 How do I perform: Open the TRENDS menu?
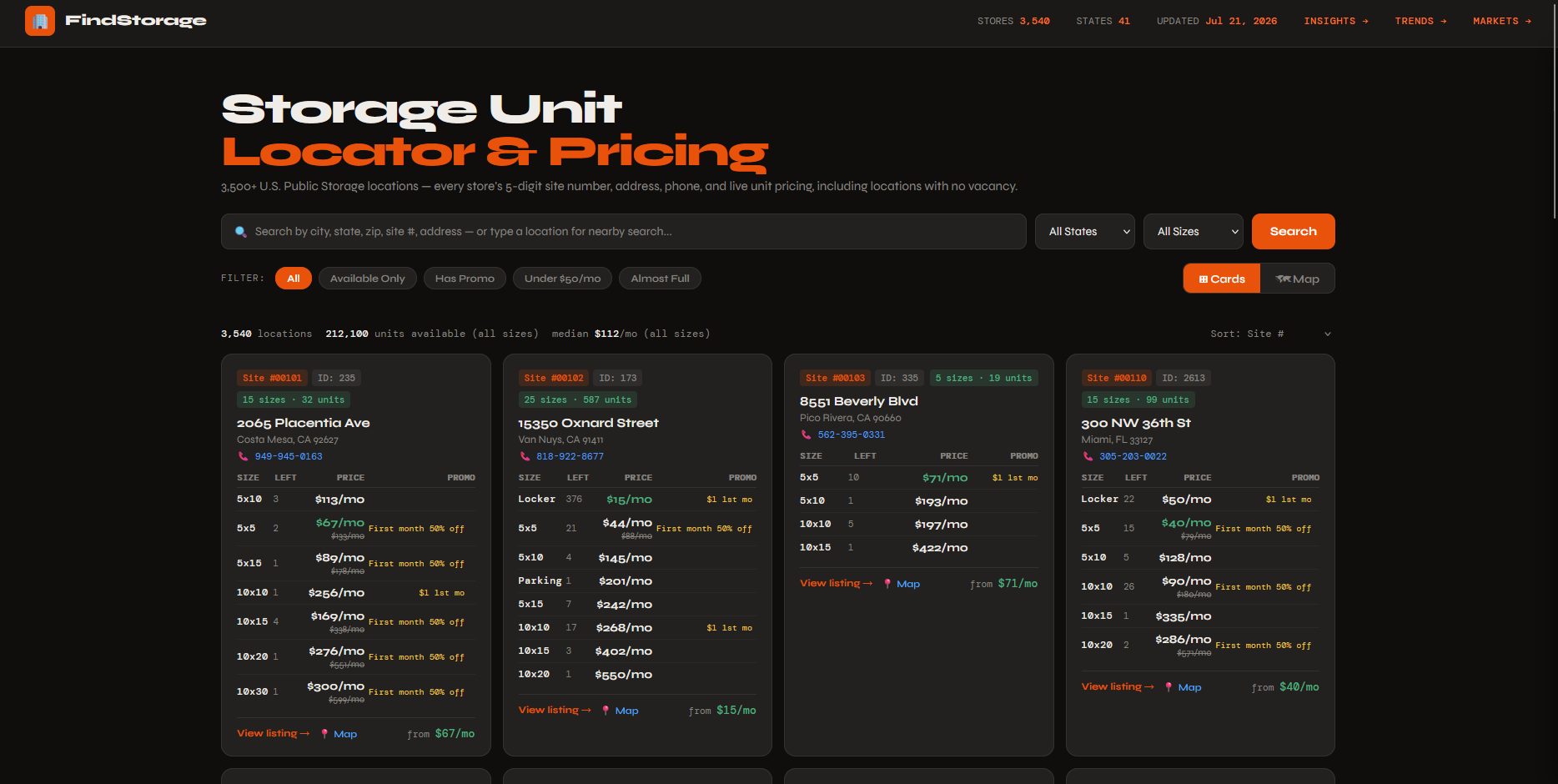1421,21
